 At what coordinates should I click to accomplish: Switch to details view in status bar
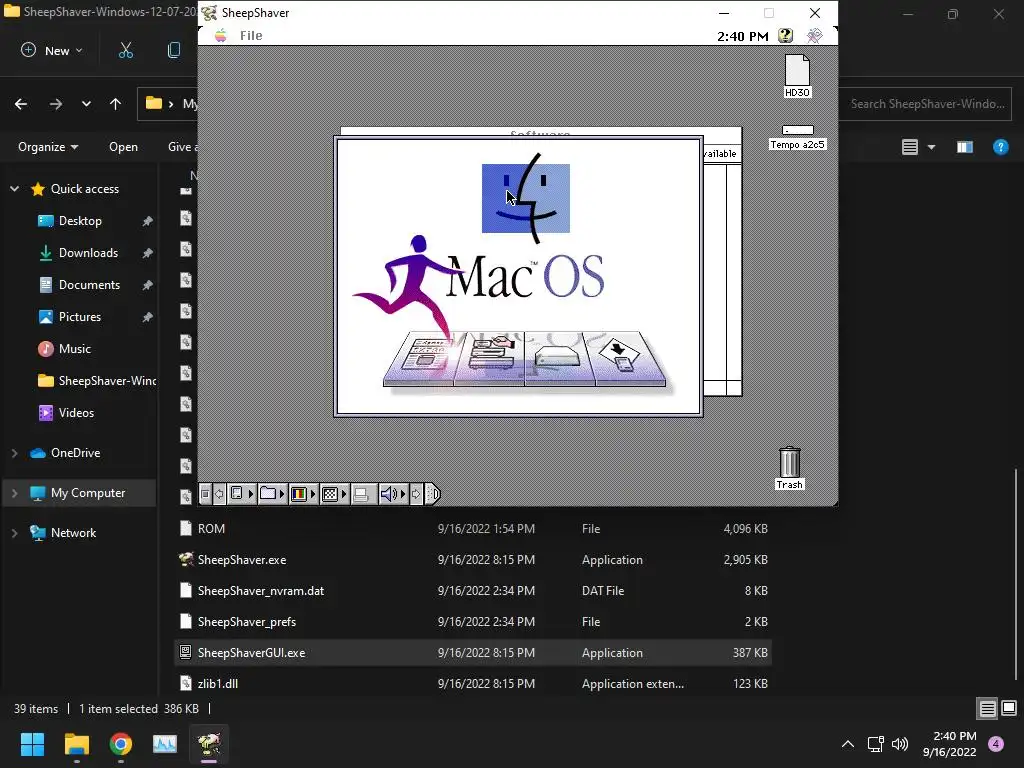click(987, 709)
